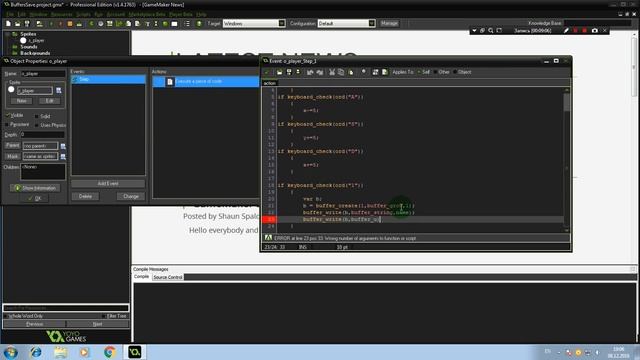Click the Create font 'T' icon in main toolbar
This screenshot has width=640, height=360.
pos(147,24)
